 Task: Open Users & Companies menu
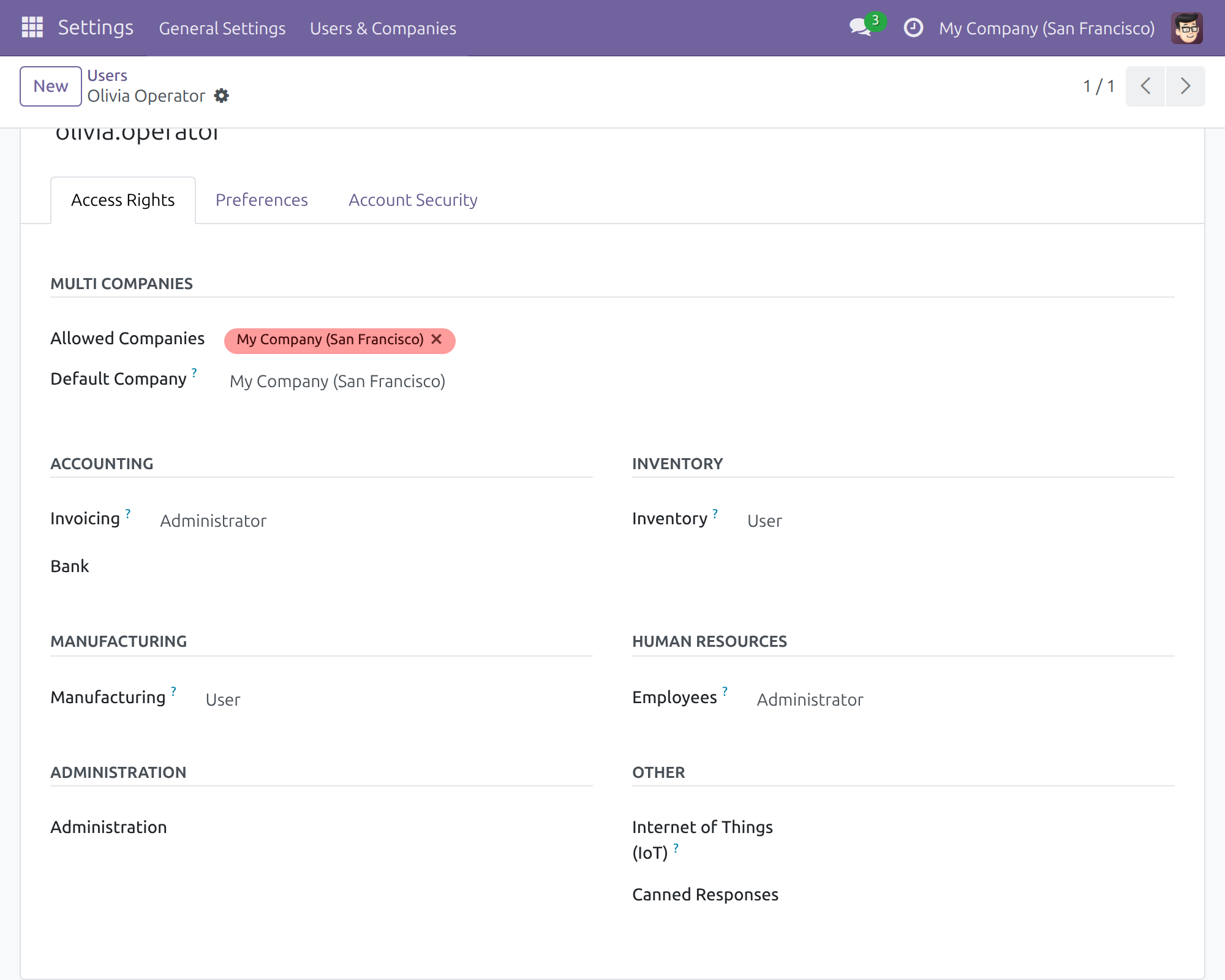(x=383, y=28)
